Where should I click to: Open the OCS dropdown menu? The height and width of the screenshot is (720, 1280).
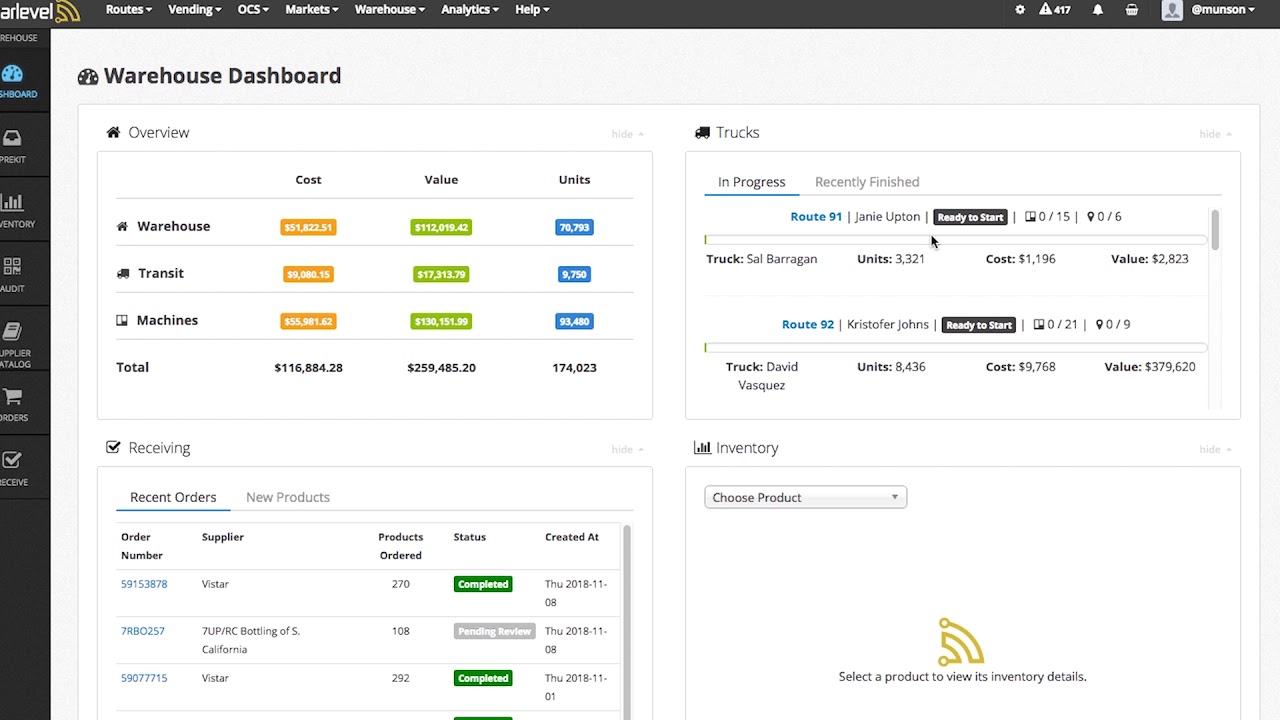pos(253,10)
